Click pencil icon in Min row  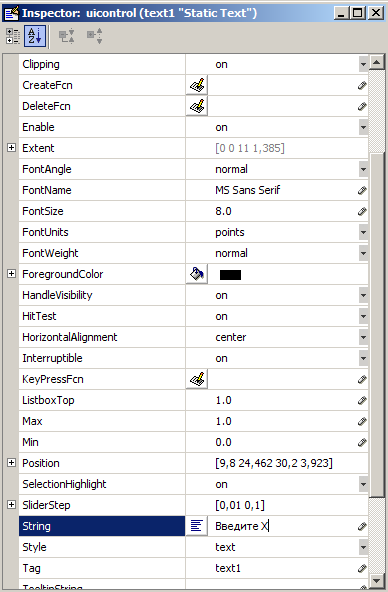pos(362,442)
